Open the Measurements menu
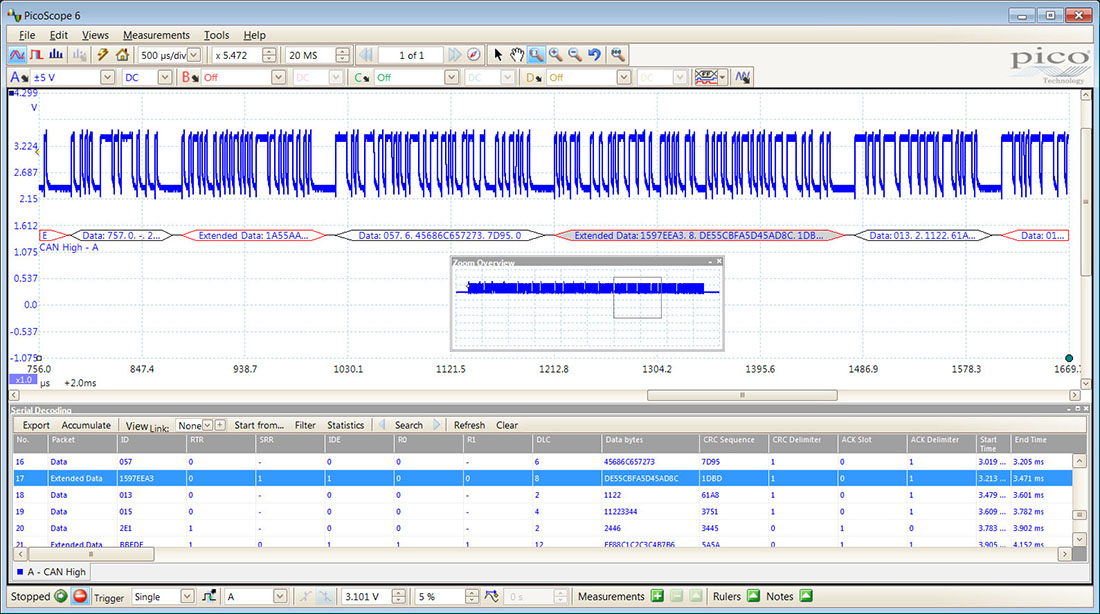The height and width of the screenshot is (614, 1100). point(156,35)
